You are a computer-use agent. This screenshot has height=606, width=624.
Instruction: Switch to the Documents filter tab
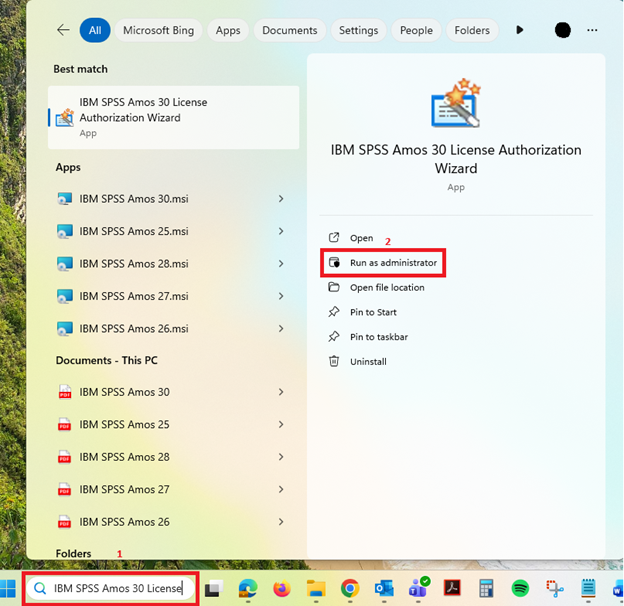point(289,30)
